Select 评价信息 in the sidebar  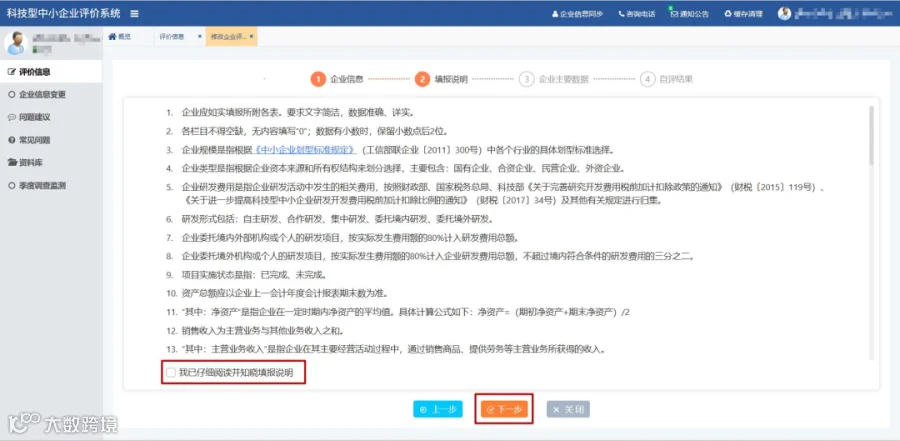[x=51, y=72]
